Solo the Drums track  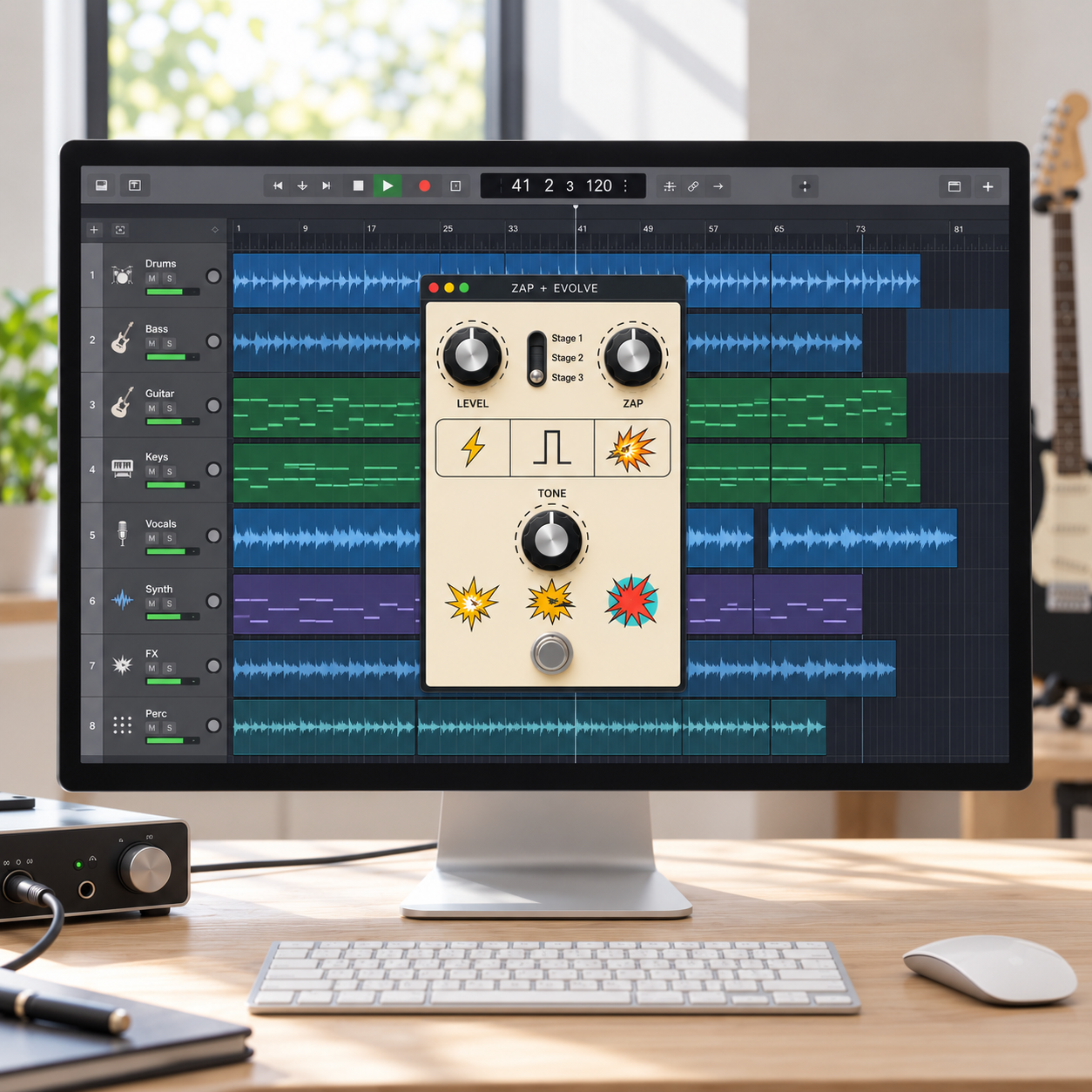coord(169,279)
